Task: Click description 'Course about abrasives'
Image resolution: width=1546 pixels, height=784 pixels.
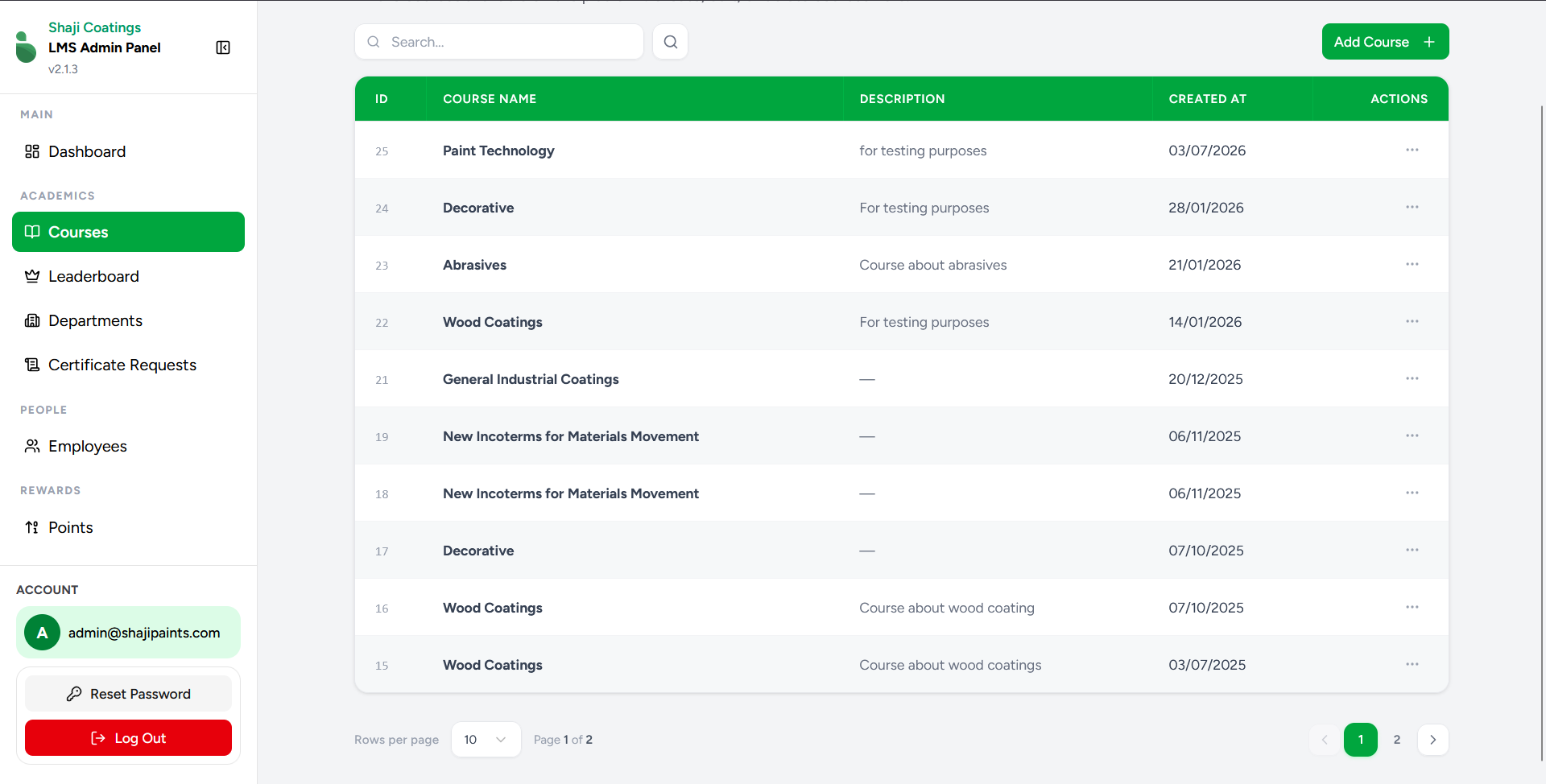Action: click(x=932, y=265)
